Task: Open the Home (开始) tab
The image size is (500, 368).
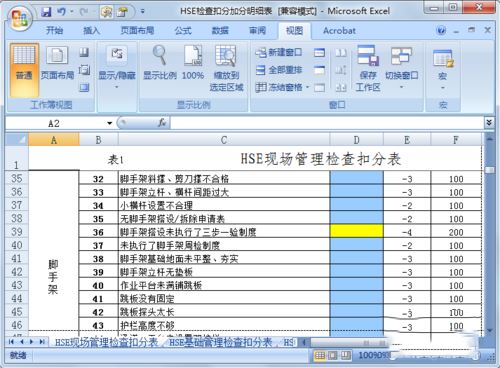Action: pyautogui.click(x=54, y=31)
